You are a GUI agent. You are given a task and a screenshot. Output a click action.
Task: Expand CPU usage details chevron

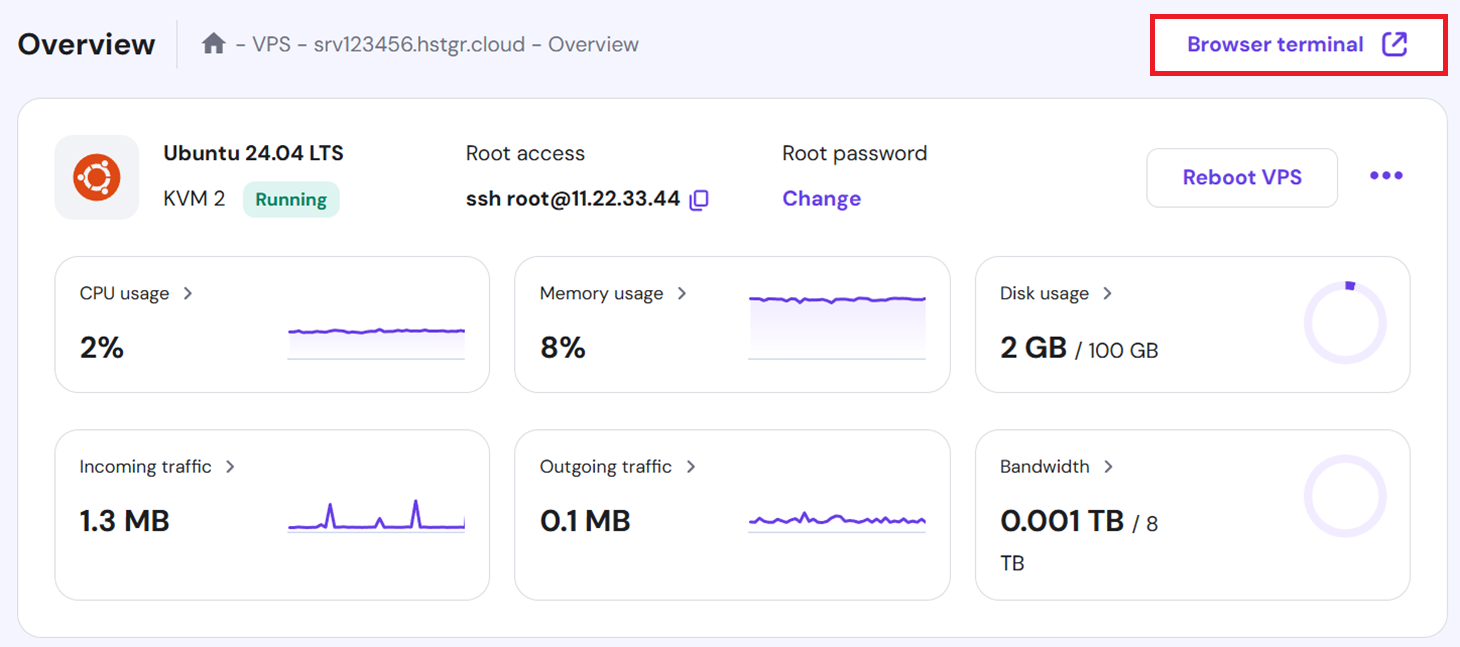pyautogui.click(x=188, y=294)
